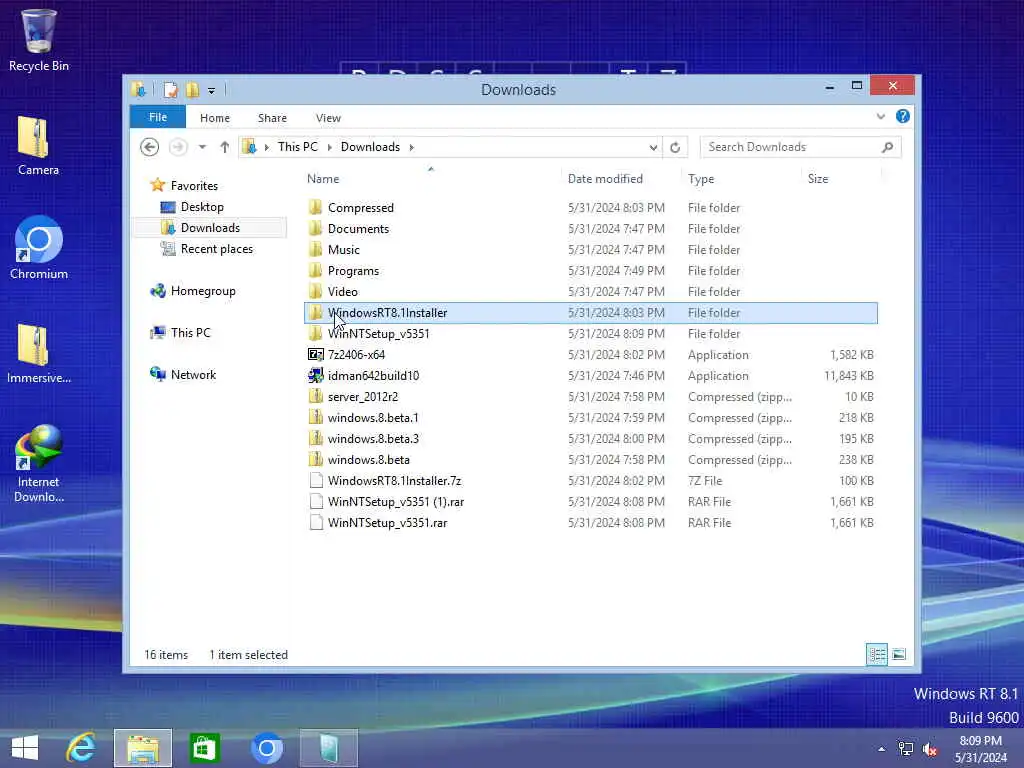Click the Forward navigation arrow
Viewport: 1024px width, 768px height.
tap(178, 147)
